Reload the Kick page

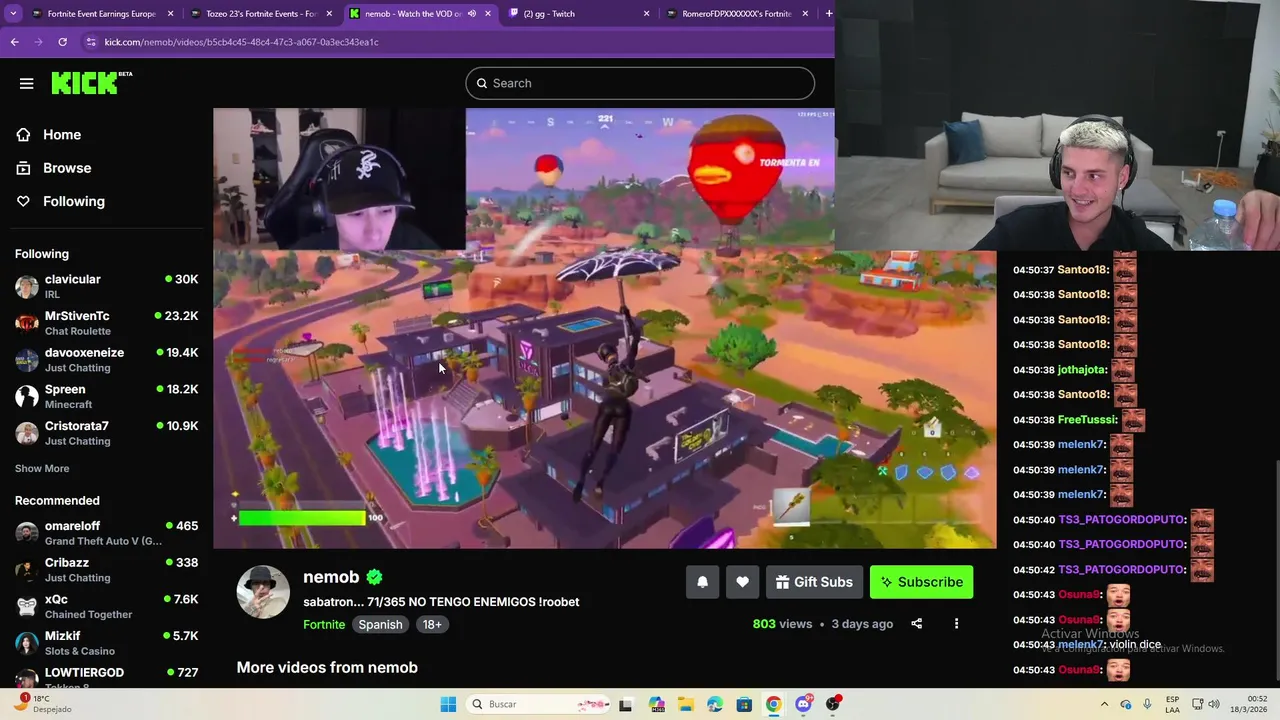click(62, 42)
